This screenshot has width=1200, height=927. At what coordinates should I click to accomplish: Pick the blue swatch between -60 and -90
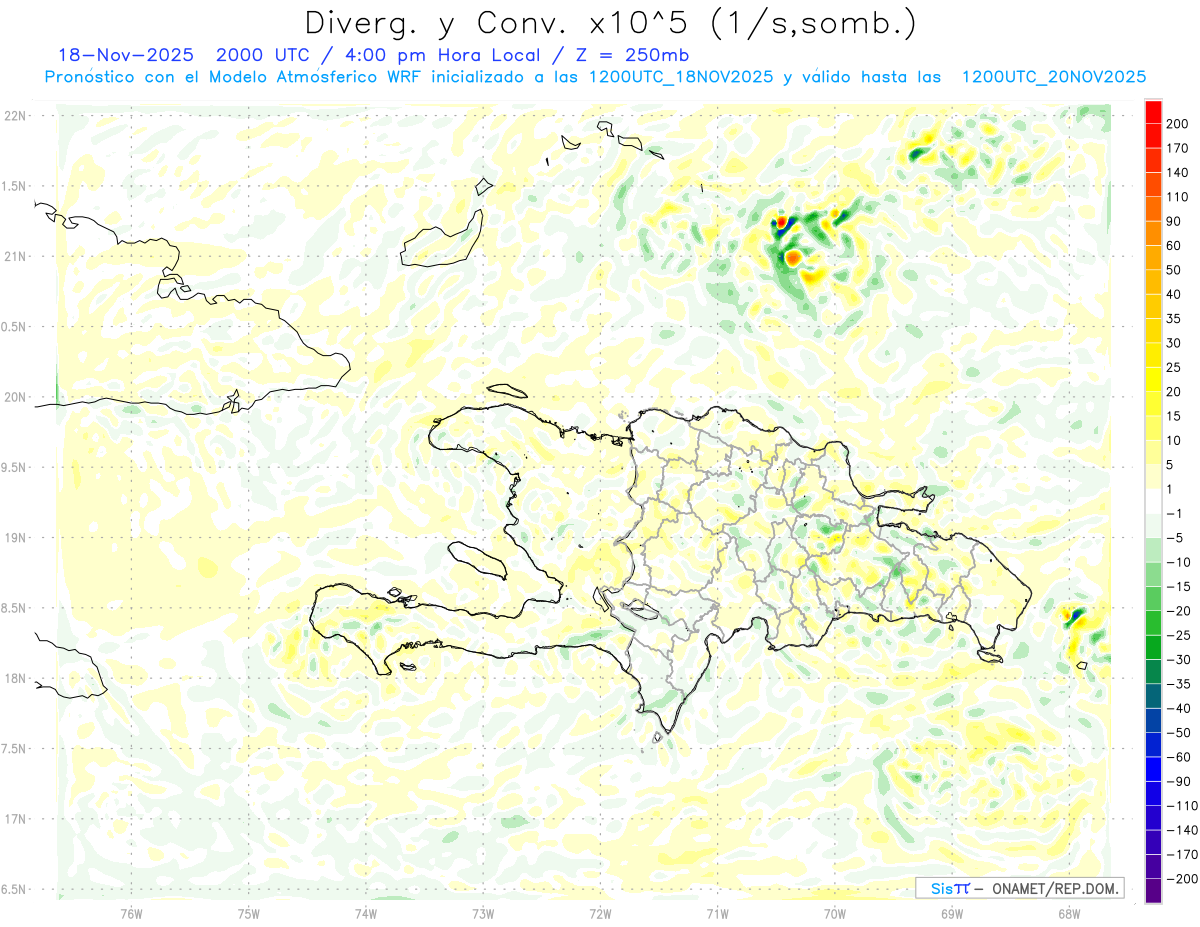tap(1153, 769)
